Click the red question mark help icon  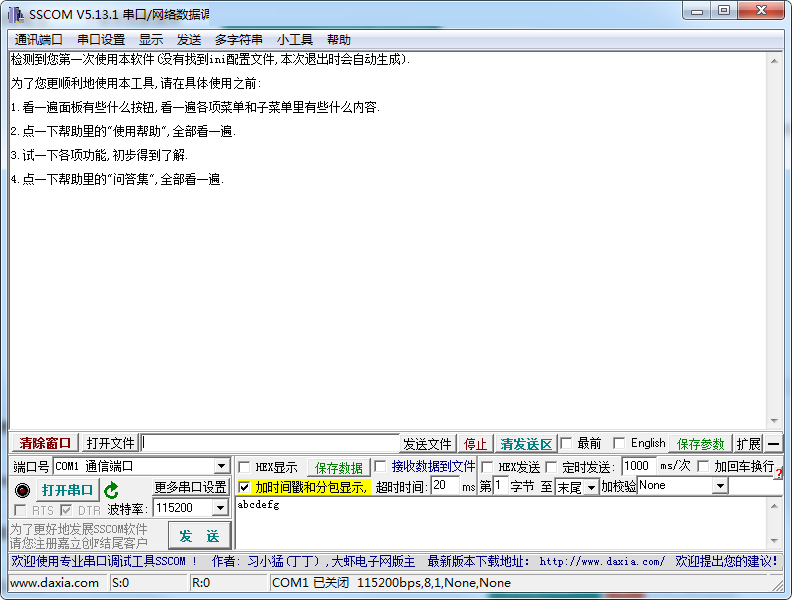778,473
